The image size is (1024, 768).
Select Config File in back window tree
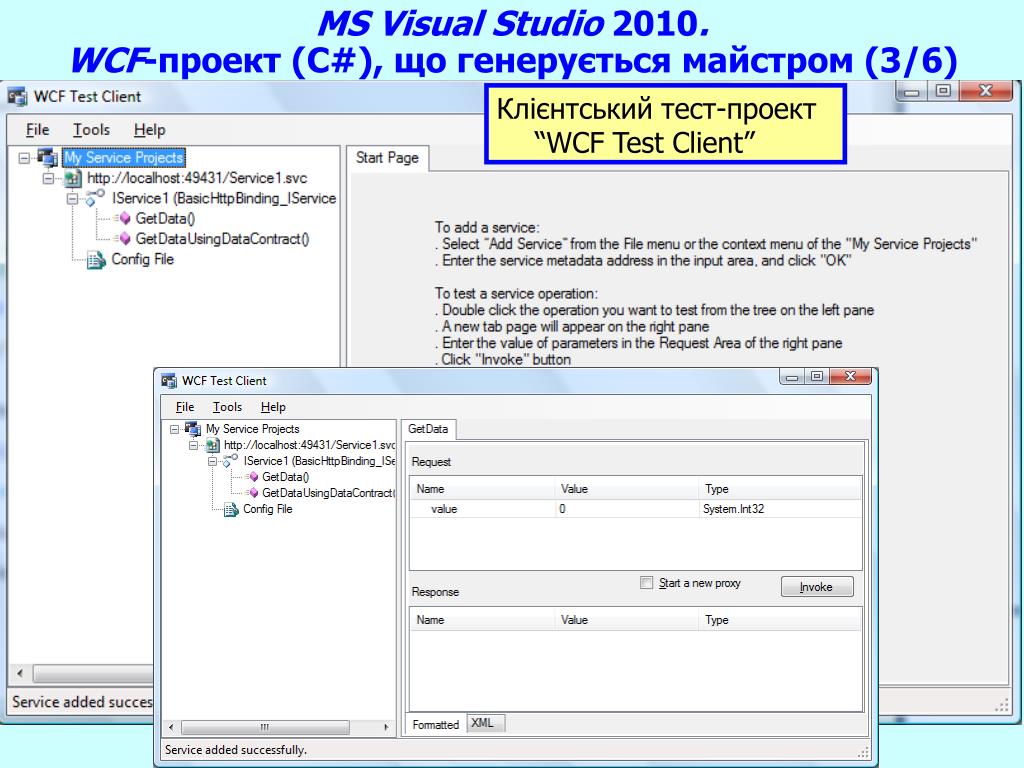(x=142, y=259)
